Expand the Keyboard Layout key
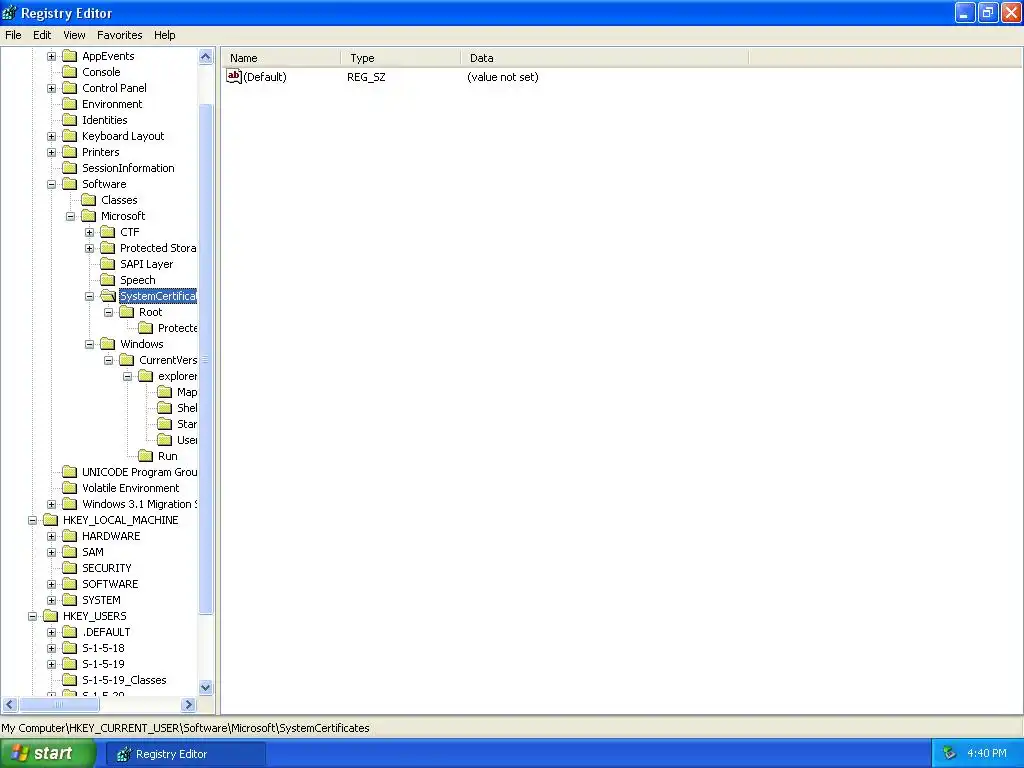 click(52, 136)
